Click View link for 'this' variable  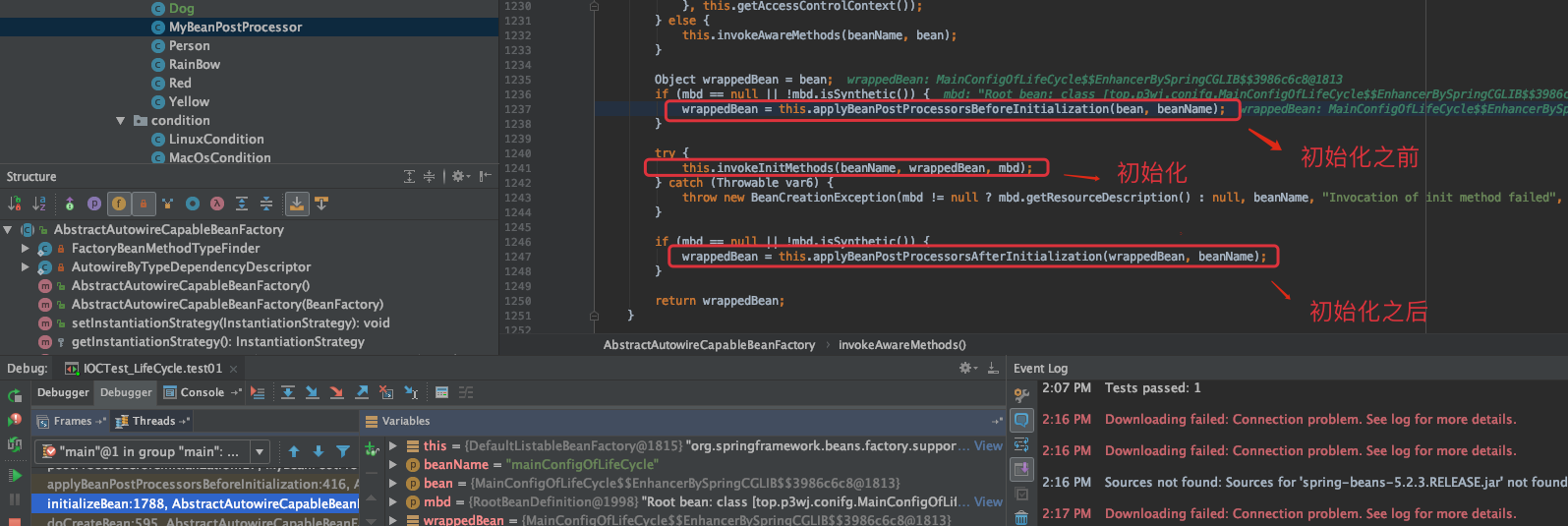point(988,446)
